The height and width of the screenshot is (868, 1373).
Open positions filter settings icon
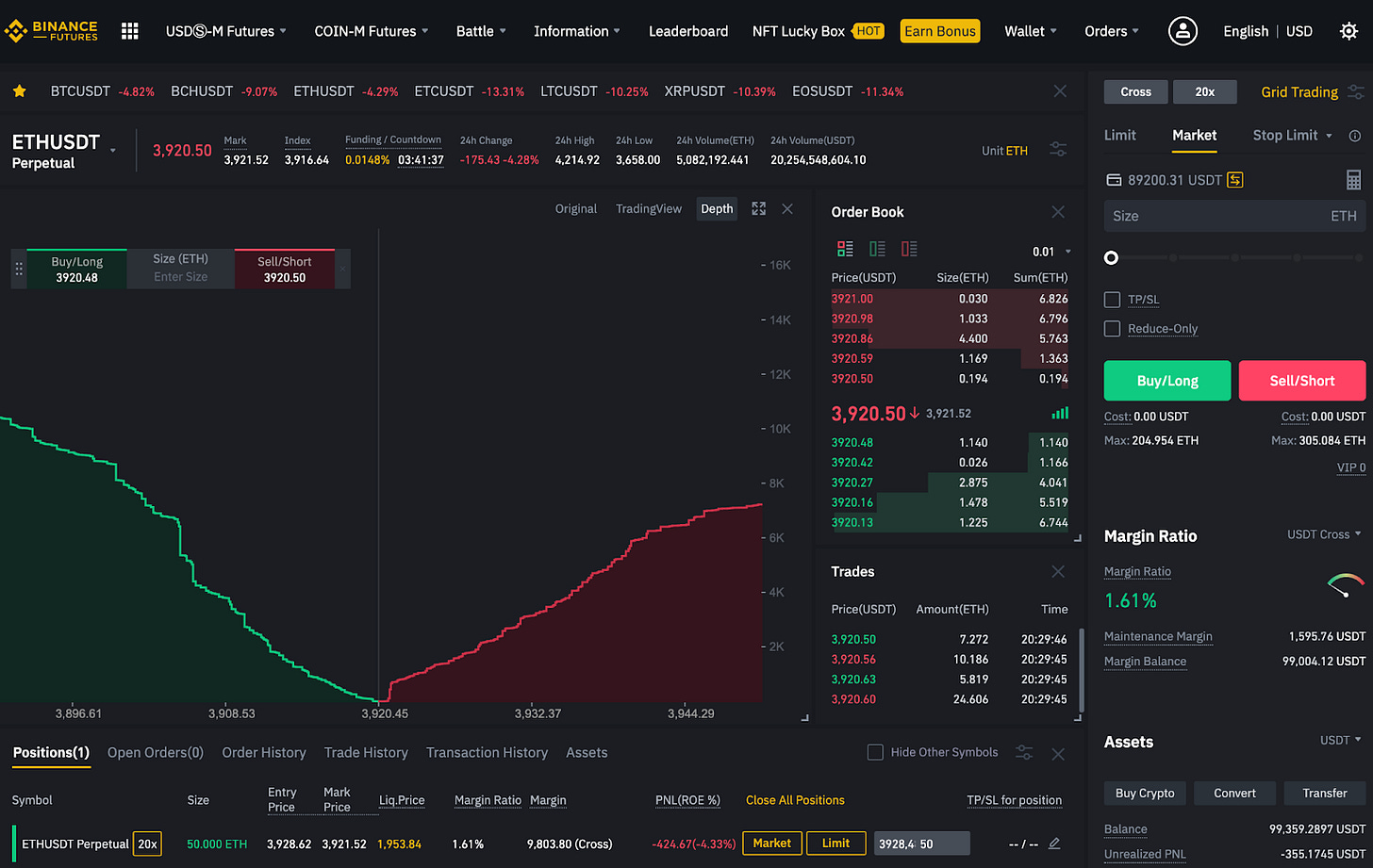(x=1024, y=752)
